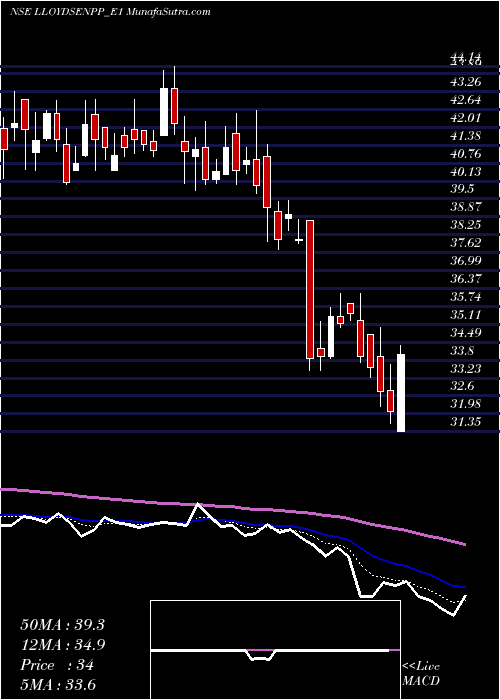Select the 43.26 price level label
The height and width of the screenshot is (700, 500).
[x=466, y=82]
